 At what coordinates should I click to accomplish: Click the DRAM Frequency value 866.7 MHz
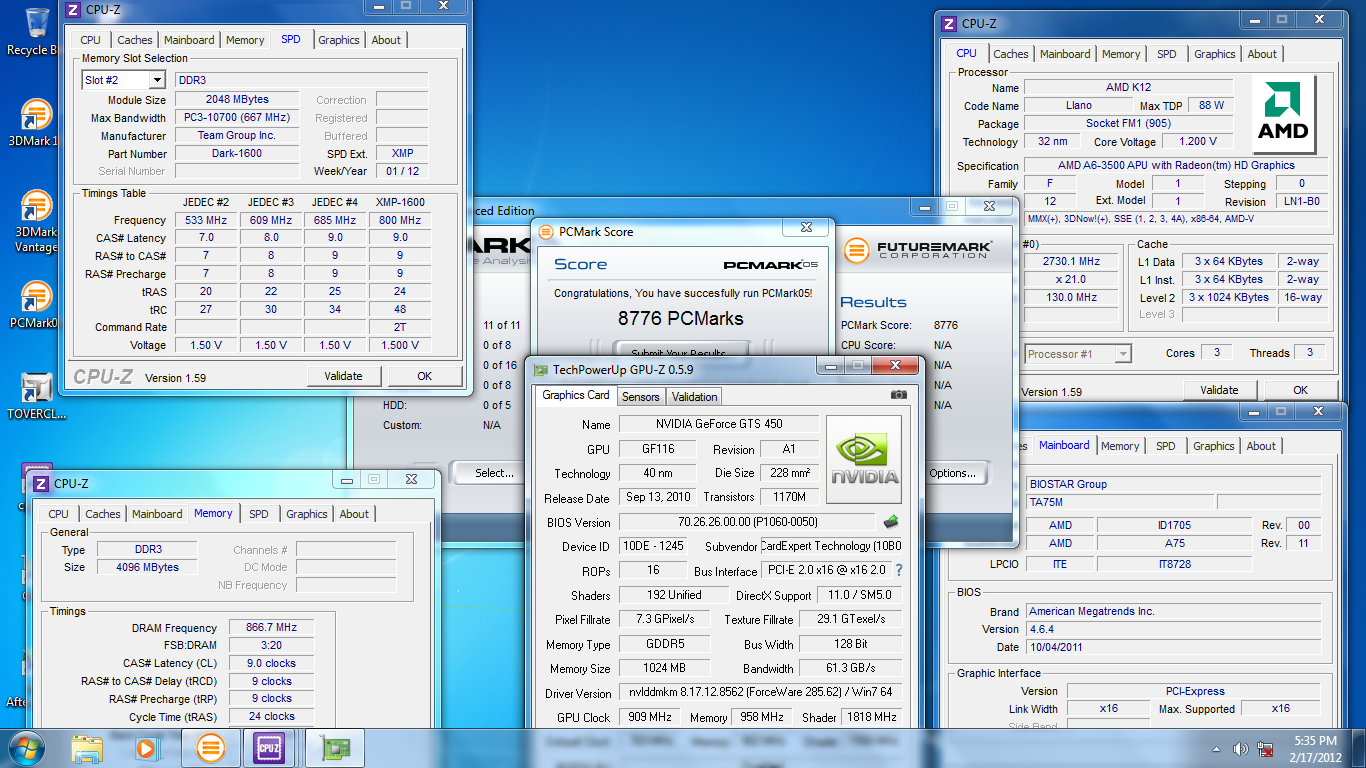pyautogui.click(x=271, y=628)
